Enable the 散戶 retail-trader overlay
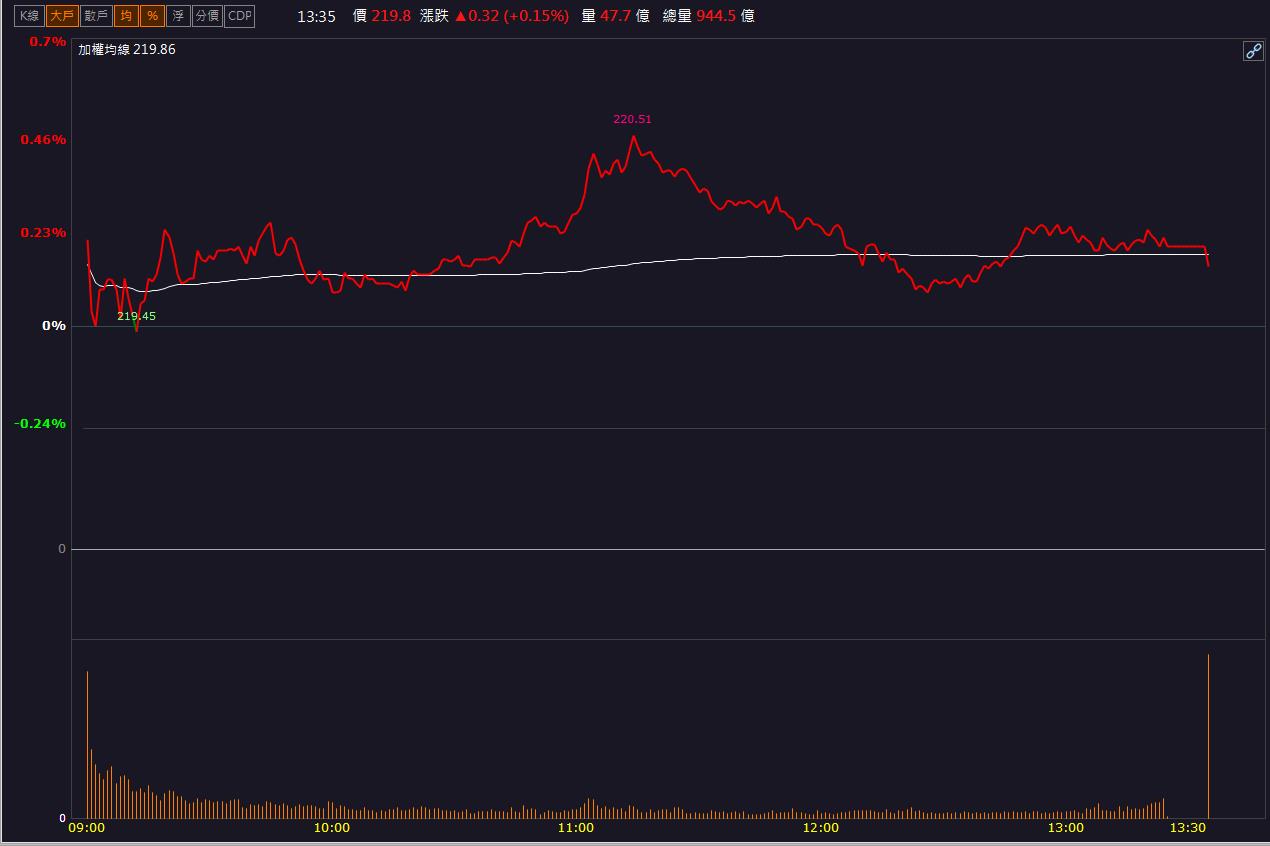The width and height of the screenshot is (1270, 846). (x=96, y=16)
